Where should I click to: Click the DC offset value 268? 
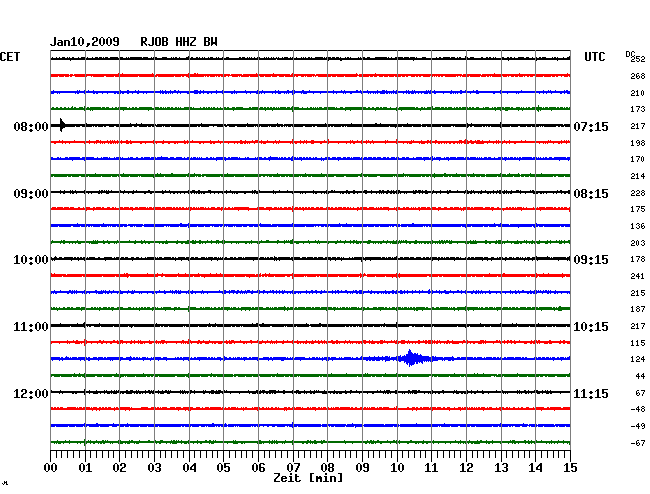pos(638,76)
